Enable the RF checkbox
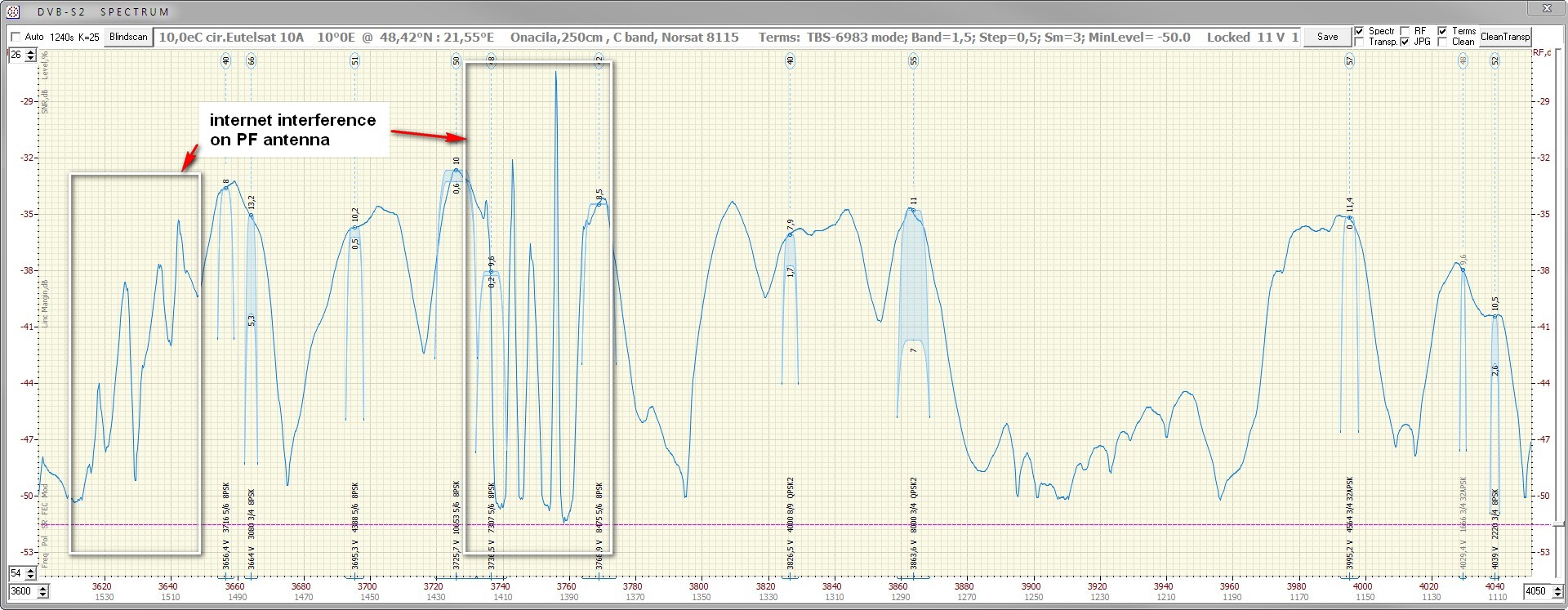The width and height of the screenshot is (1568, 610). (x=1405, y=31)
